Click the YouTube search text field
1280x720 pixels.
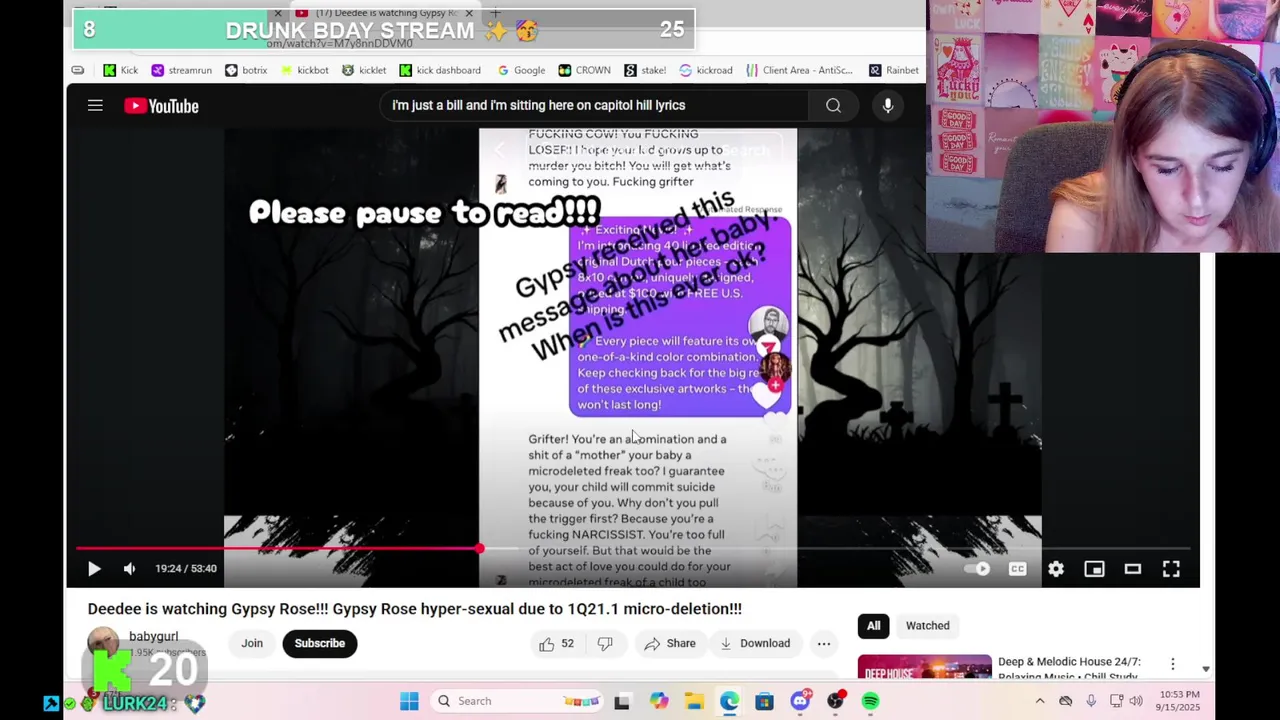click(594, 105)
